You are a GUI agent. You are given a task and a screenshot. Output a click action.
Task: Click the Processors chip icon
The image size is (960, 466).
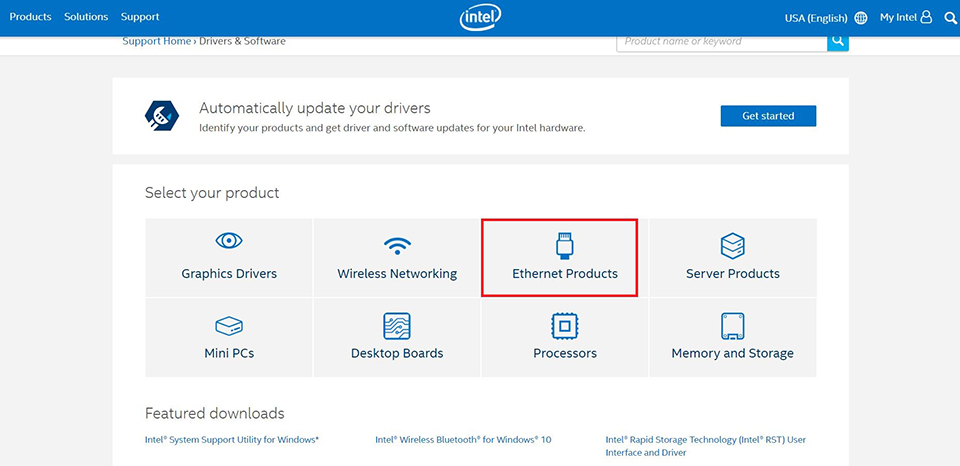pos(564,326)
